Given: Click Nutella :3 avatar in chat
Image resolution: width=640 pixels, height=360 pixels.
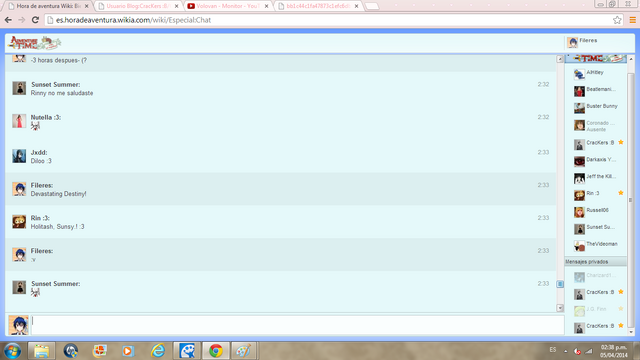Looking at the screenshot, I should pyautogui.click(x=19, y=121).
